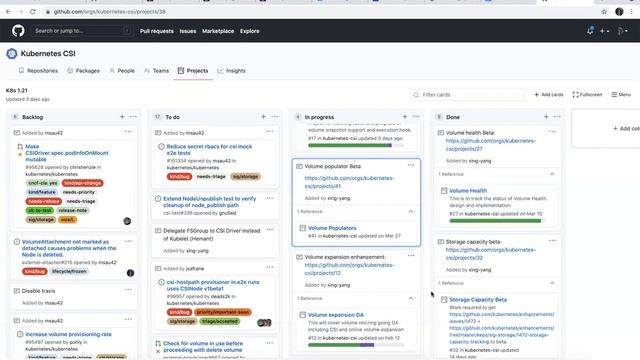The width and height of the screenshot is (640, 360).
Task: Click the lifecycle/frozen label
Action: point(69,271)
